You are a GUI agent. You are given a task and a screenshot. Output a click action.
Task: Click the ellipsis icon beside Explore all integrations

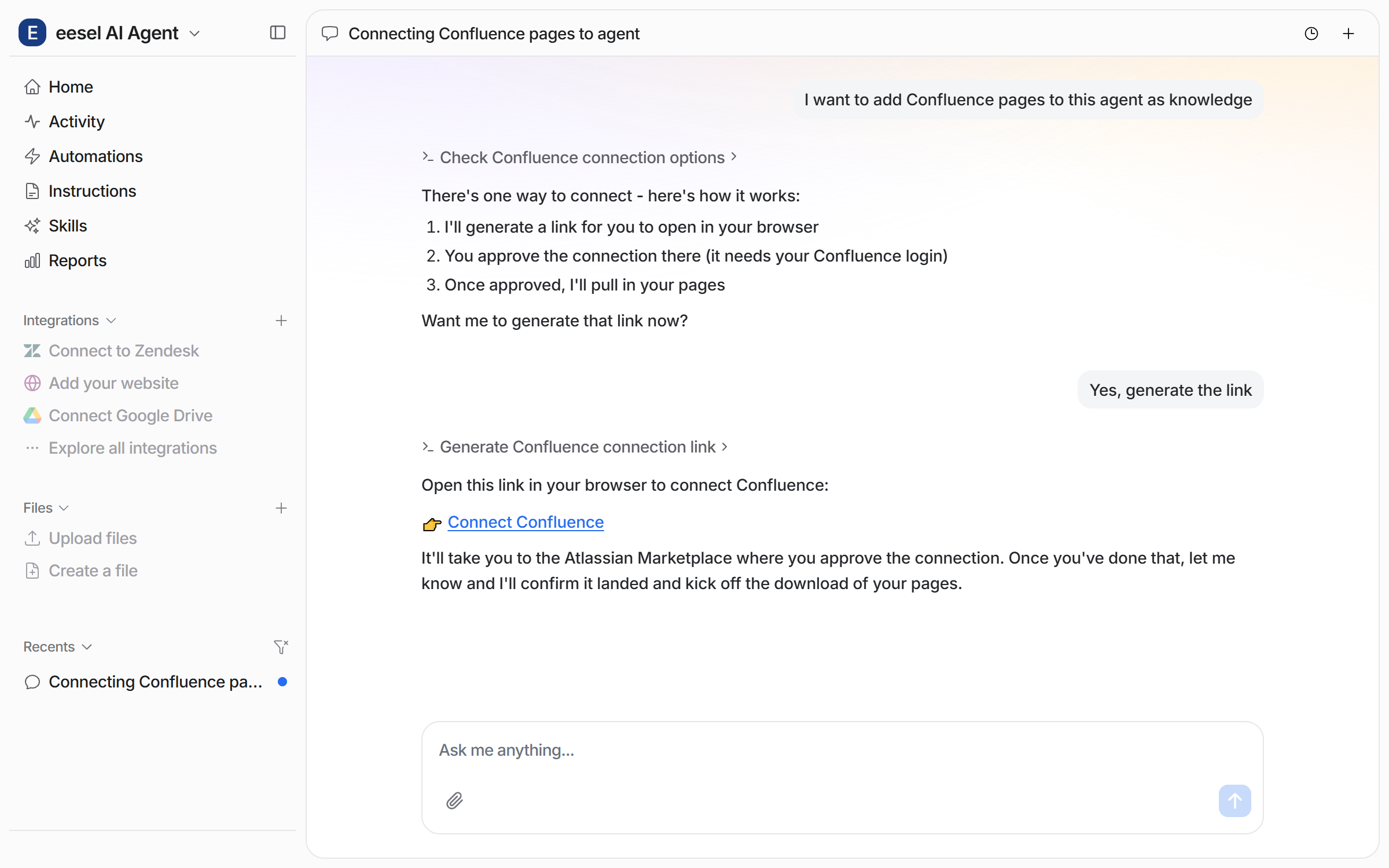pos(32,448)
